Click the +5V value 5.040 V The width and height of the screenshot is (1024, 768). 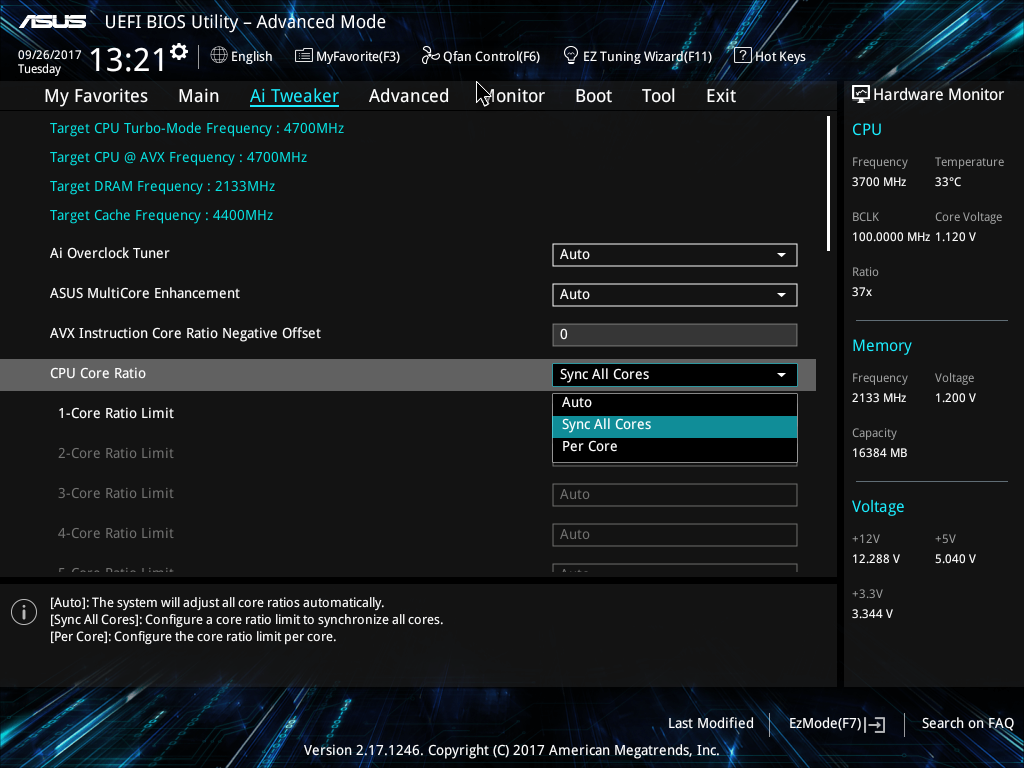click(x=955, y=559)
